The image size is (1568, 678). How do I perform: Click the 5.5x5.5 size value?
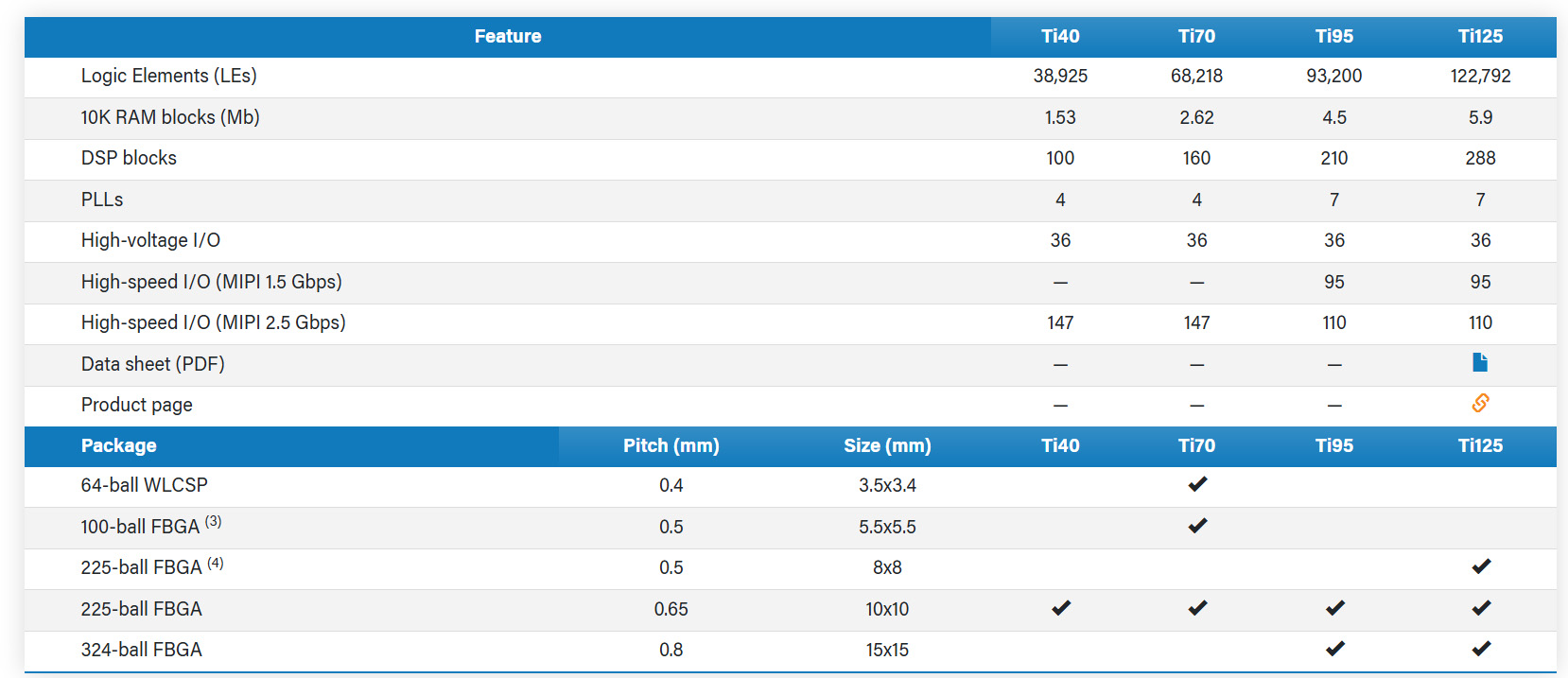point(887,527)
